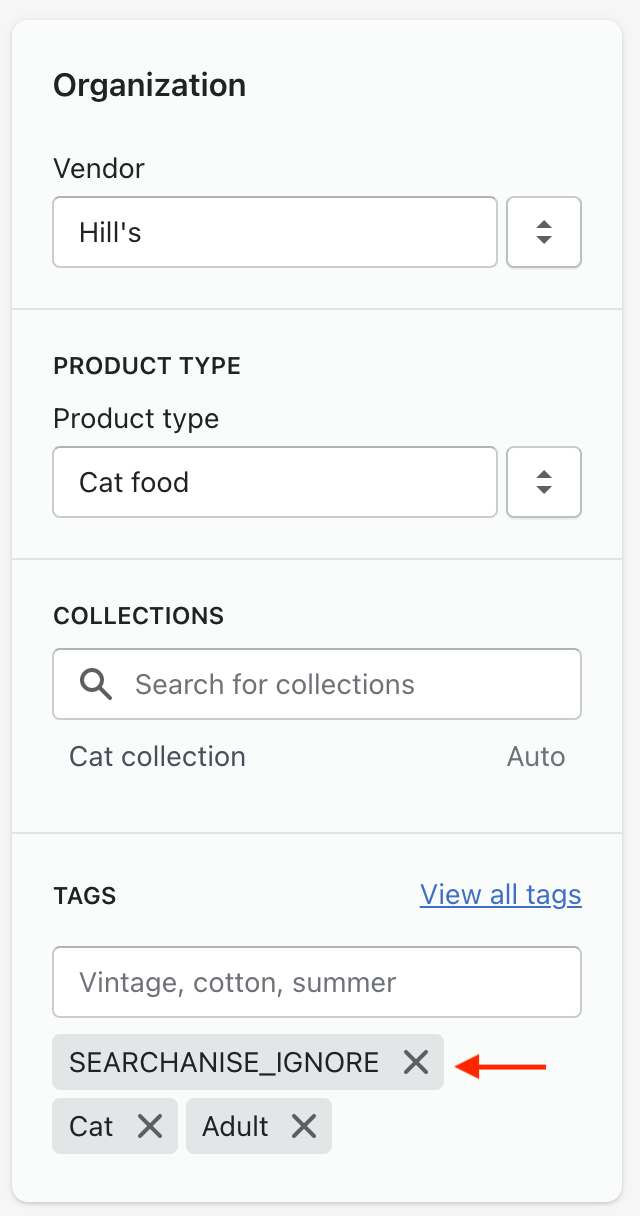Click the Vendor field showing Hill's
This screenshot has width=640, height=1216.
(x=274, y=232)
